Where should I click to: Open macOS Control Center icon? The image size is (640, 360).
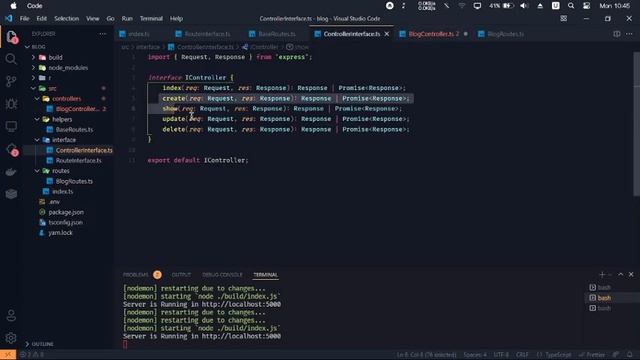pos(587,6)
